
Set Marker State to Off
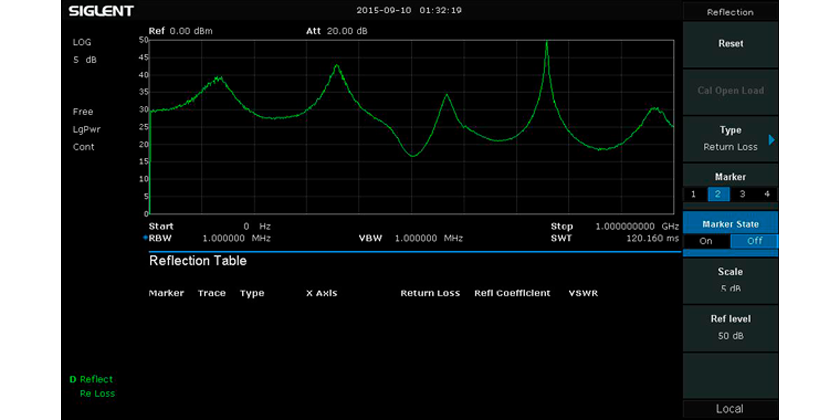click(x=754, y=241)
